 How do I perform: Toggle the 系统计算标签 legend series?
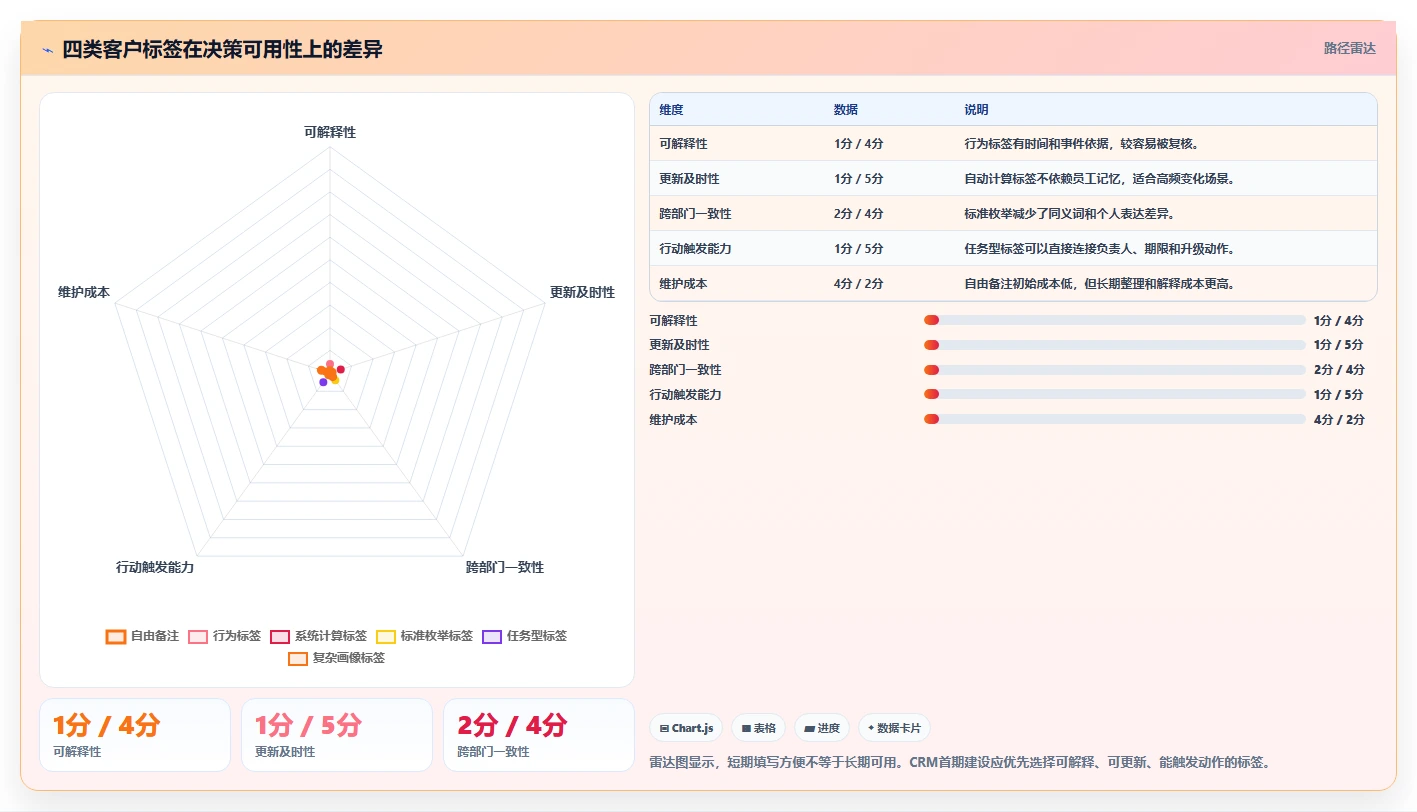pos(319,636)
